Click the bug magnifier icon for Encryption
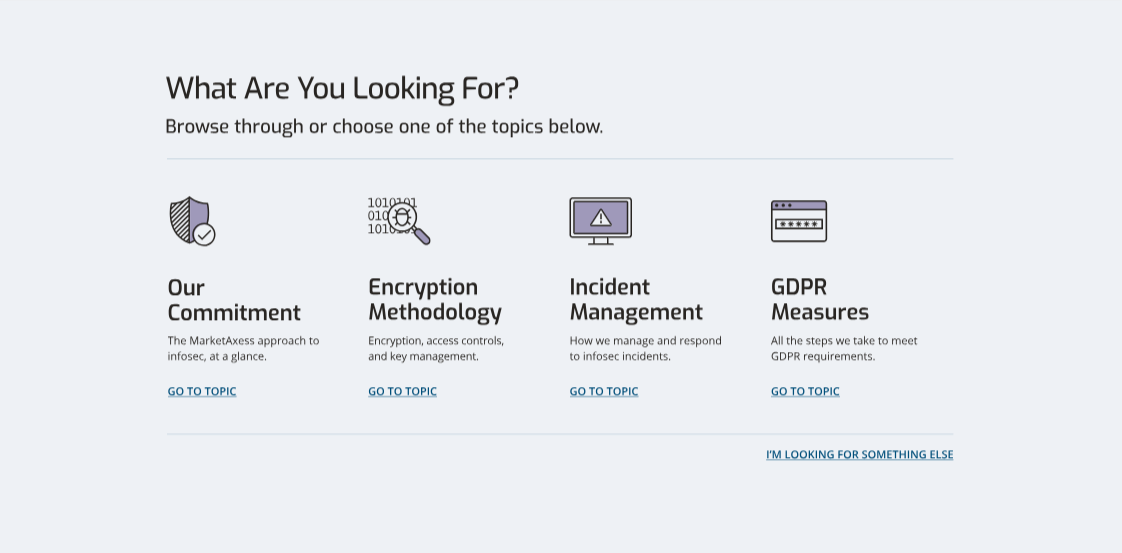This screenshot has width=1122, height=553. [x=399, y=220]
